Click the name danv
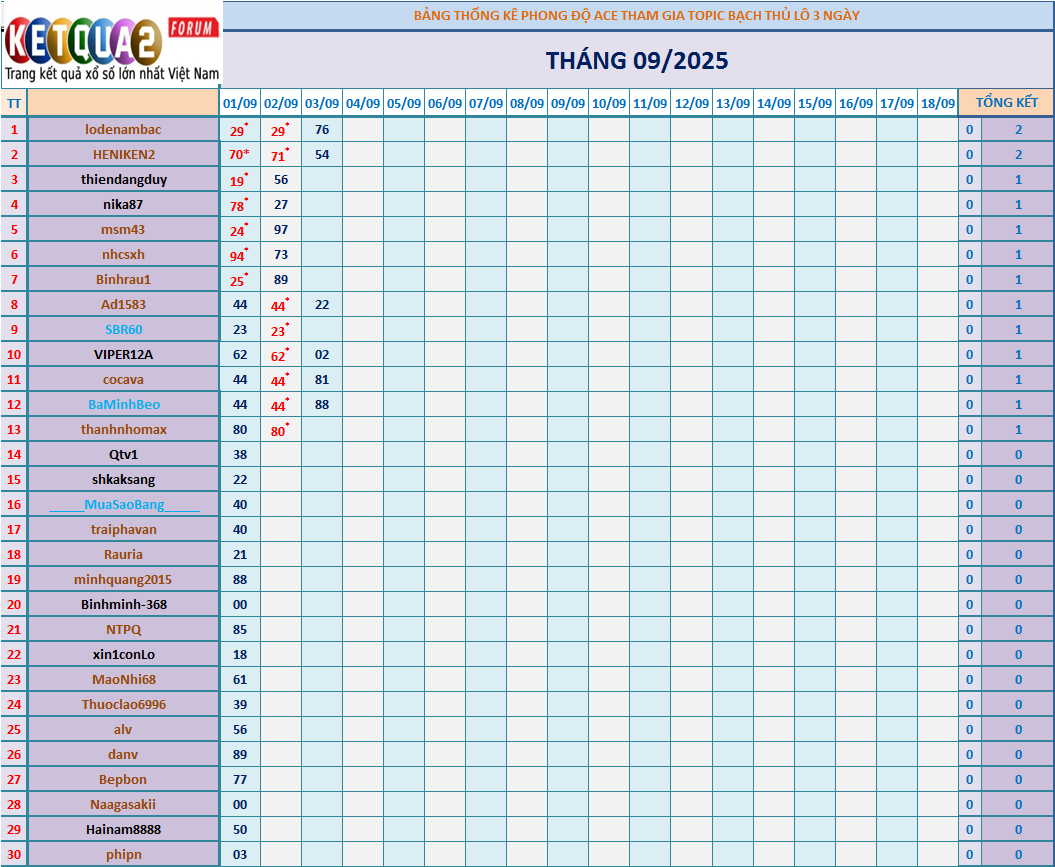The height and width of the screenshot is (867, 1055). point(123,755)
